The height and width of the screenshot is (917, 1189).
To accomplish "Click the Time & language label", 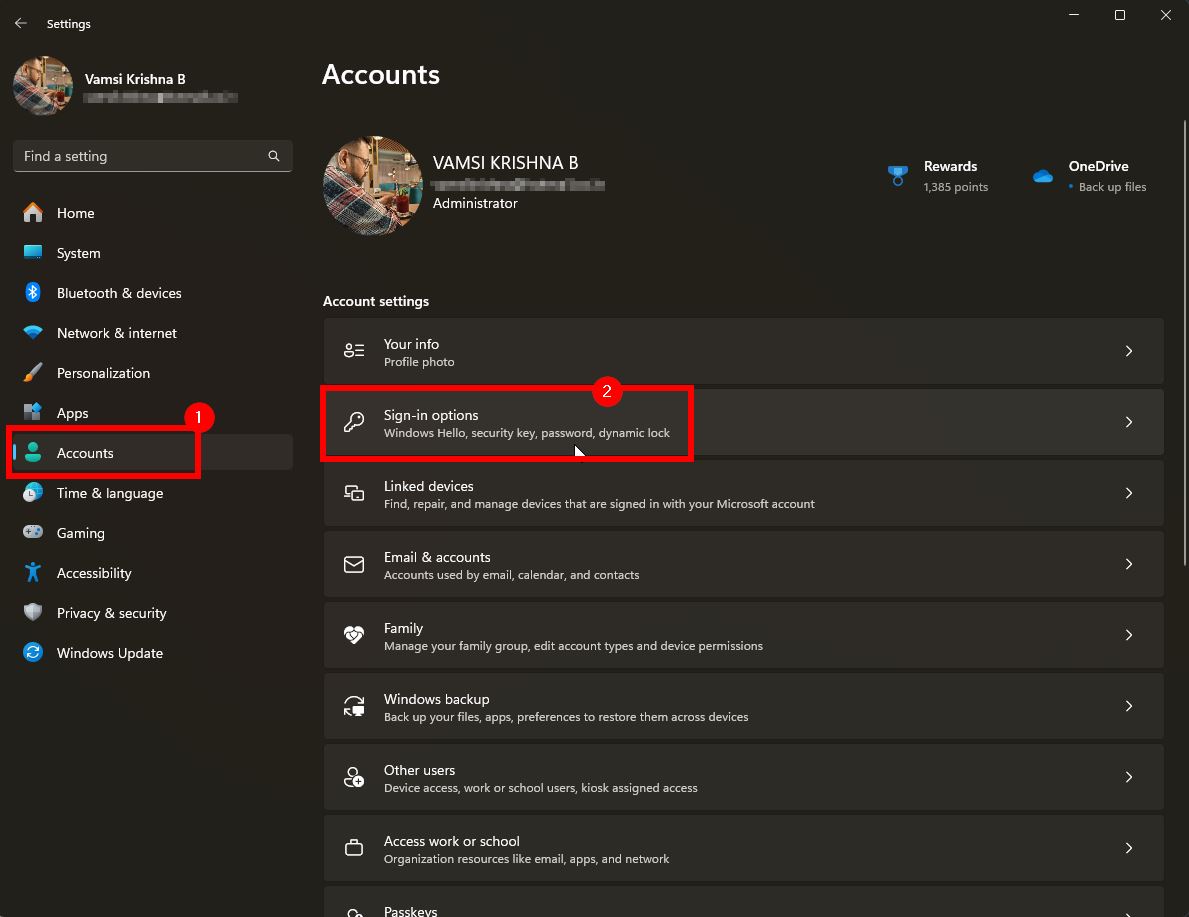I will tap(110, 493).
